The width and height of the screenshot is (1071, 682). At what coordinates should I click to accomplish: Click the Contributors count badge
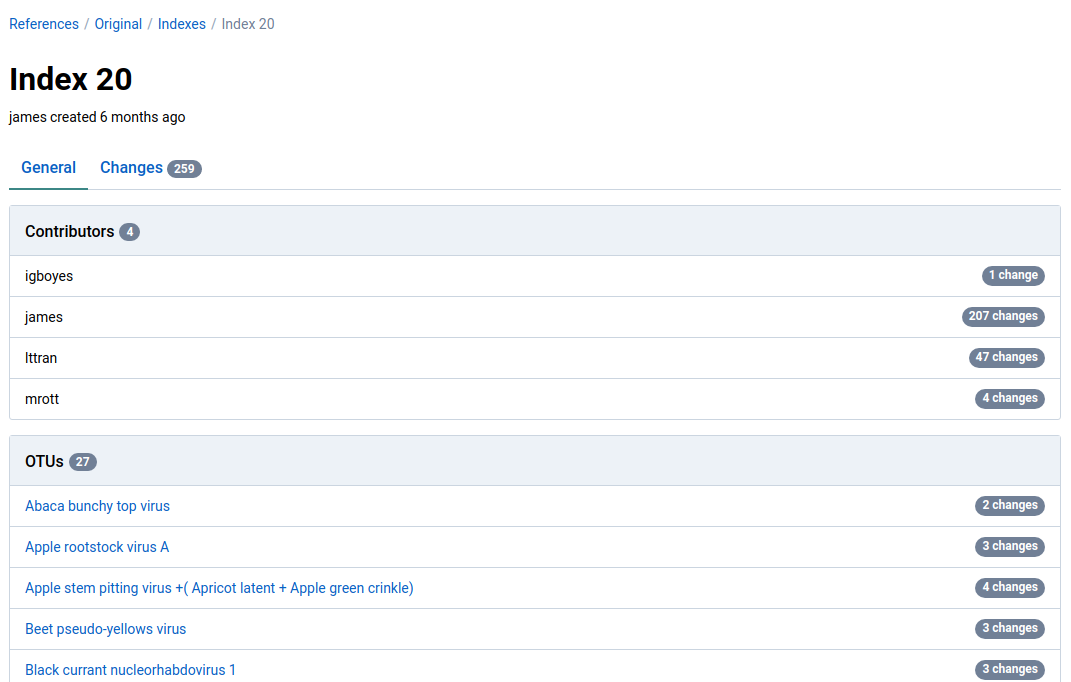129,232
